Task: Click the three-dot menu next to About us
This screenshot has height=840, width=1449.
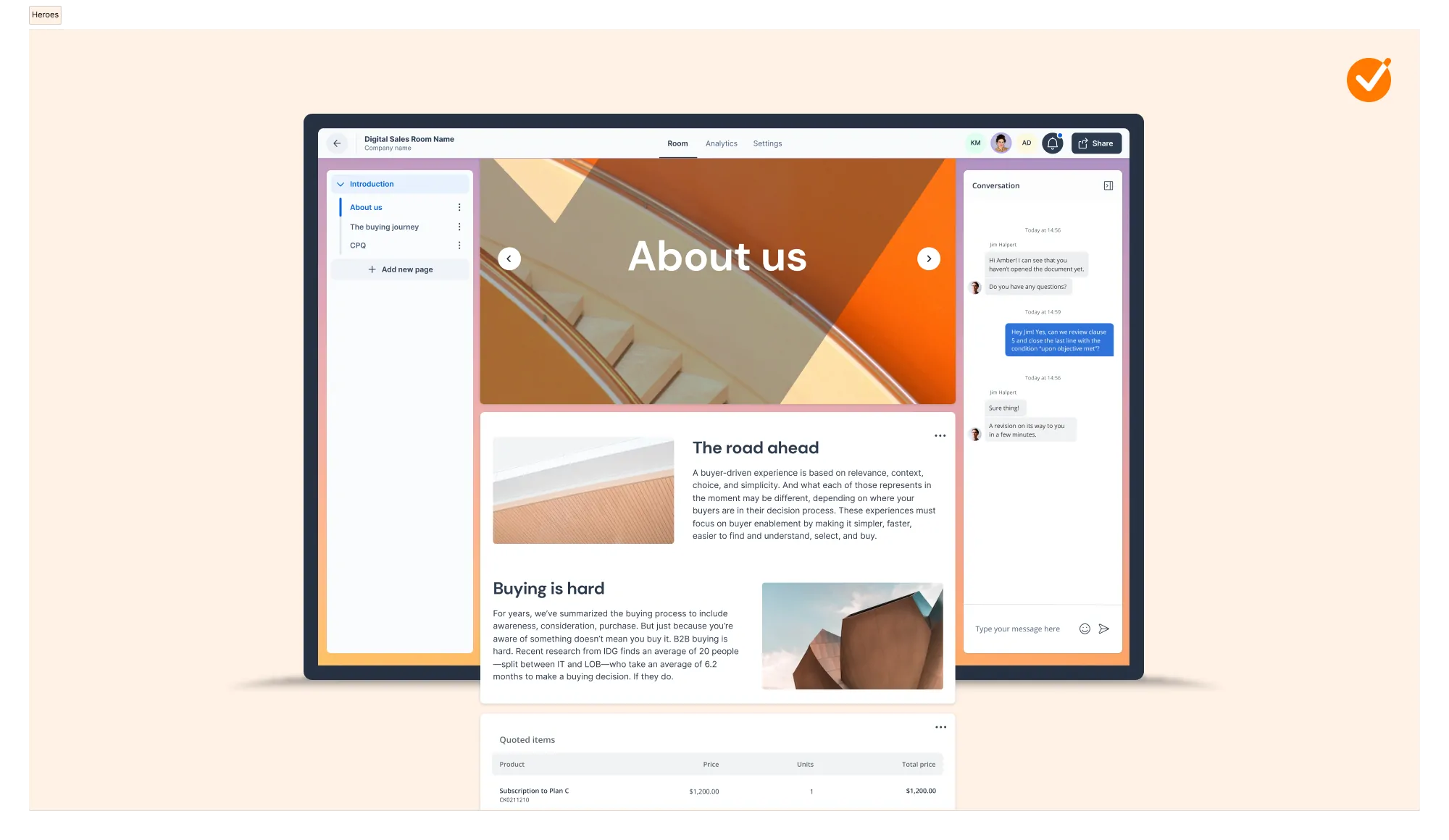Action: 459,207
